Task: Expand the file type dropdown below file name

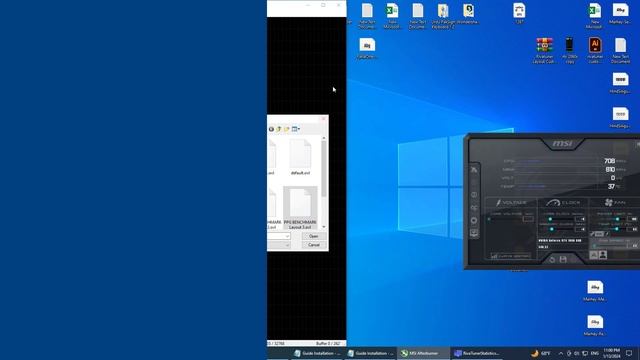Action: [x=287, y=245]
